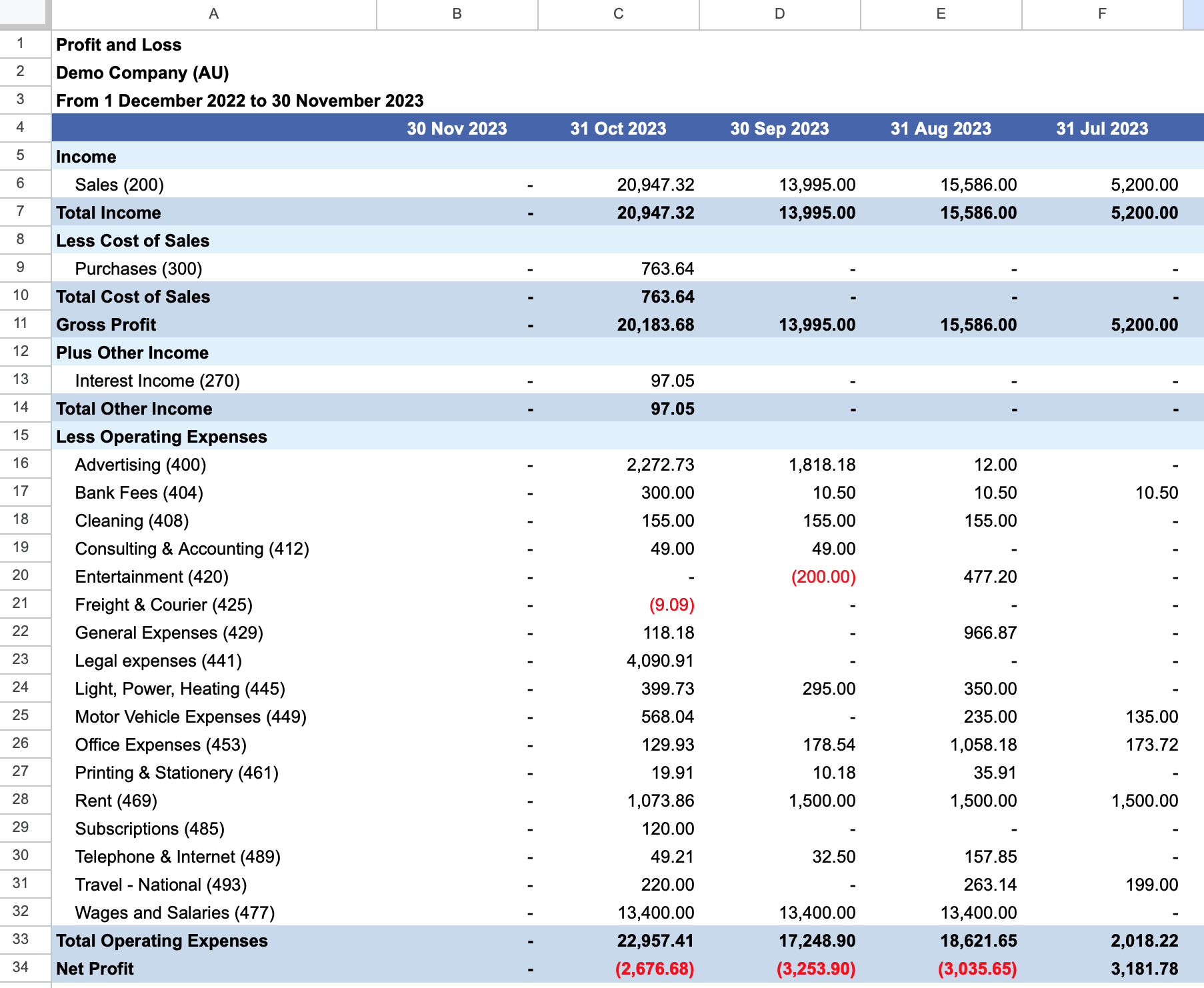
Task: Click the 'Less Cost of Sales' label
Action: (133, 241)
